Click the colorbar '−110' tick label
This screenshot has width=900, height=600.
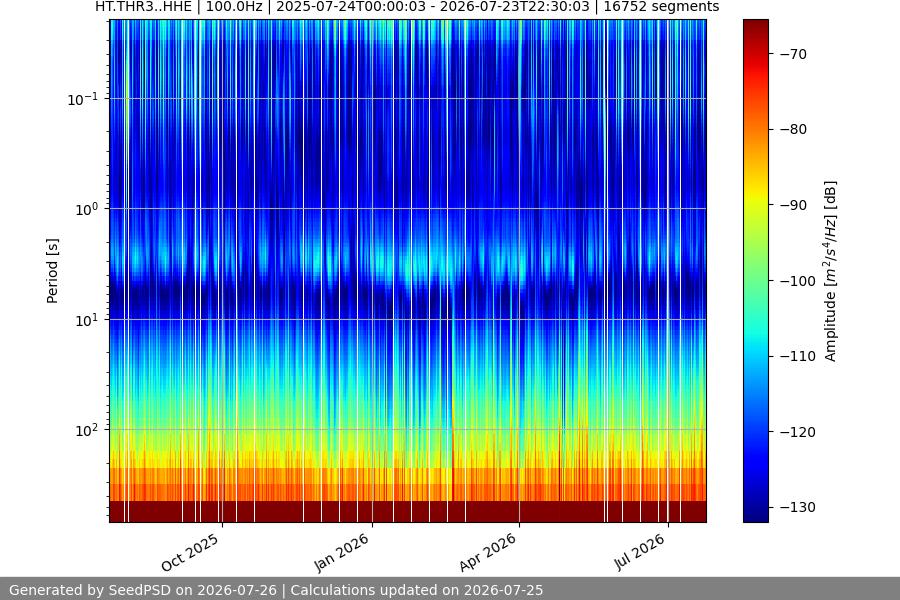tap(798, 356)
